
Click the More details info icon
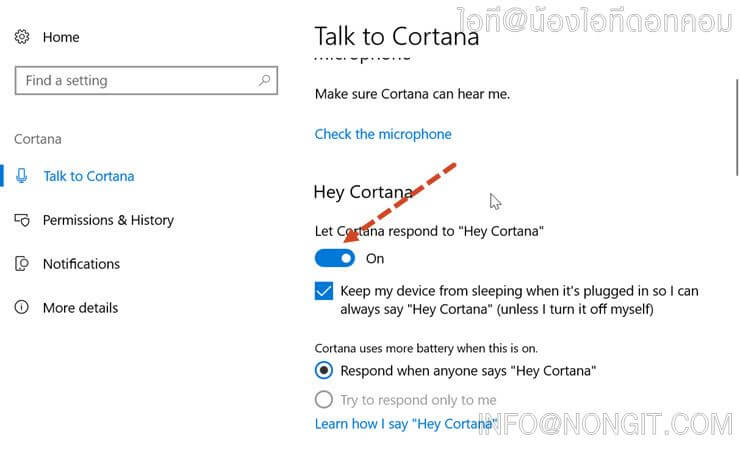coord(22,308)
